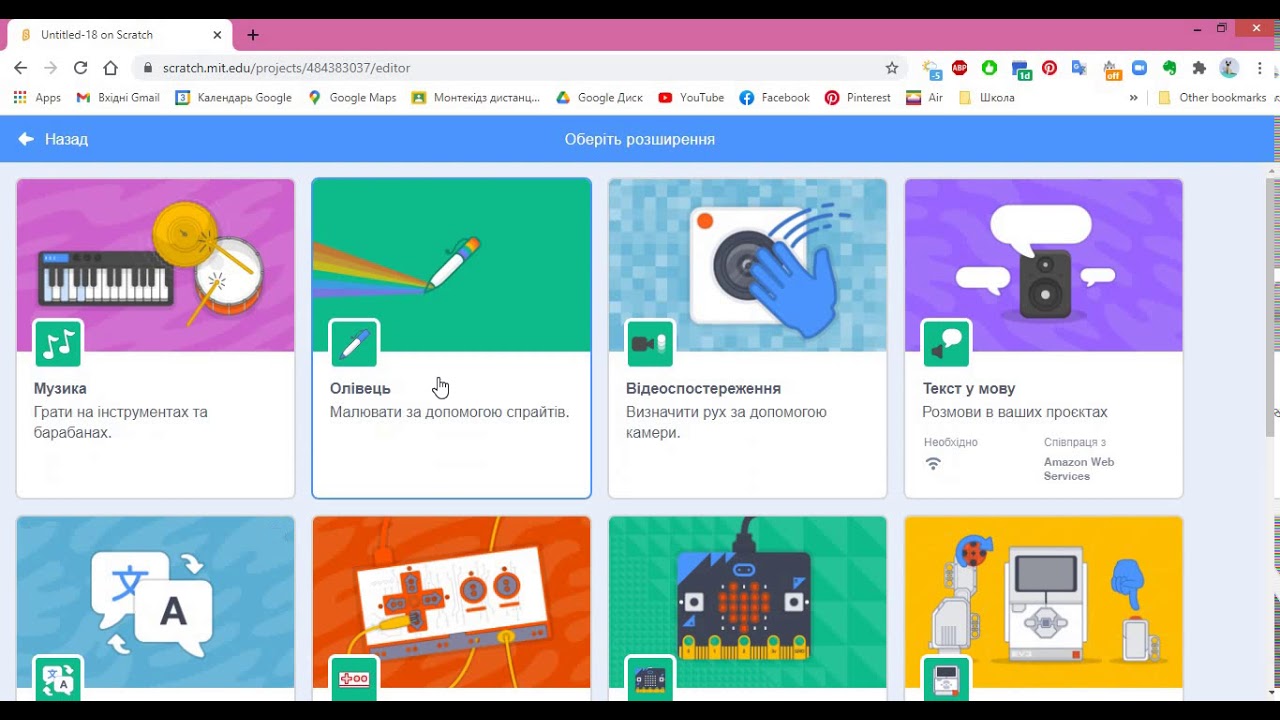Open the Календарь Google bookmark
Viewport: 1280px width, 720px height.
233,98
